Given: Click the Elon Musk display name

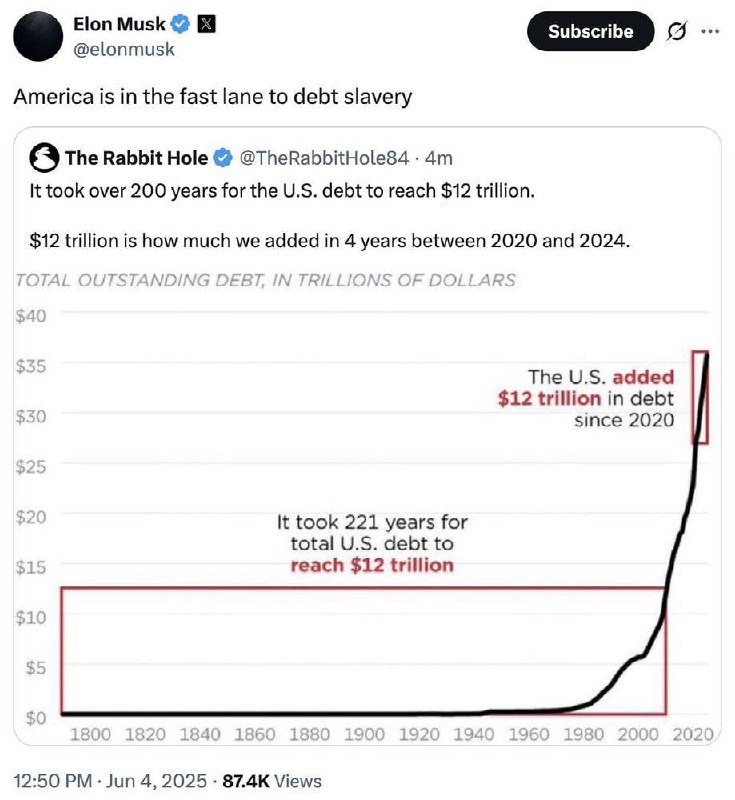Looking at the screenshot, I should coord(119,24).
